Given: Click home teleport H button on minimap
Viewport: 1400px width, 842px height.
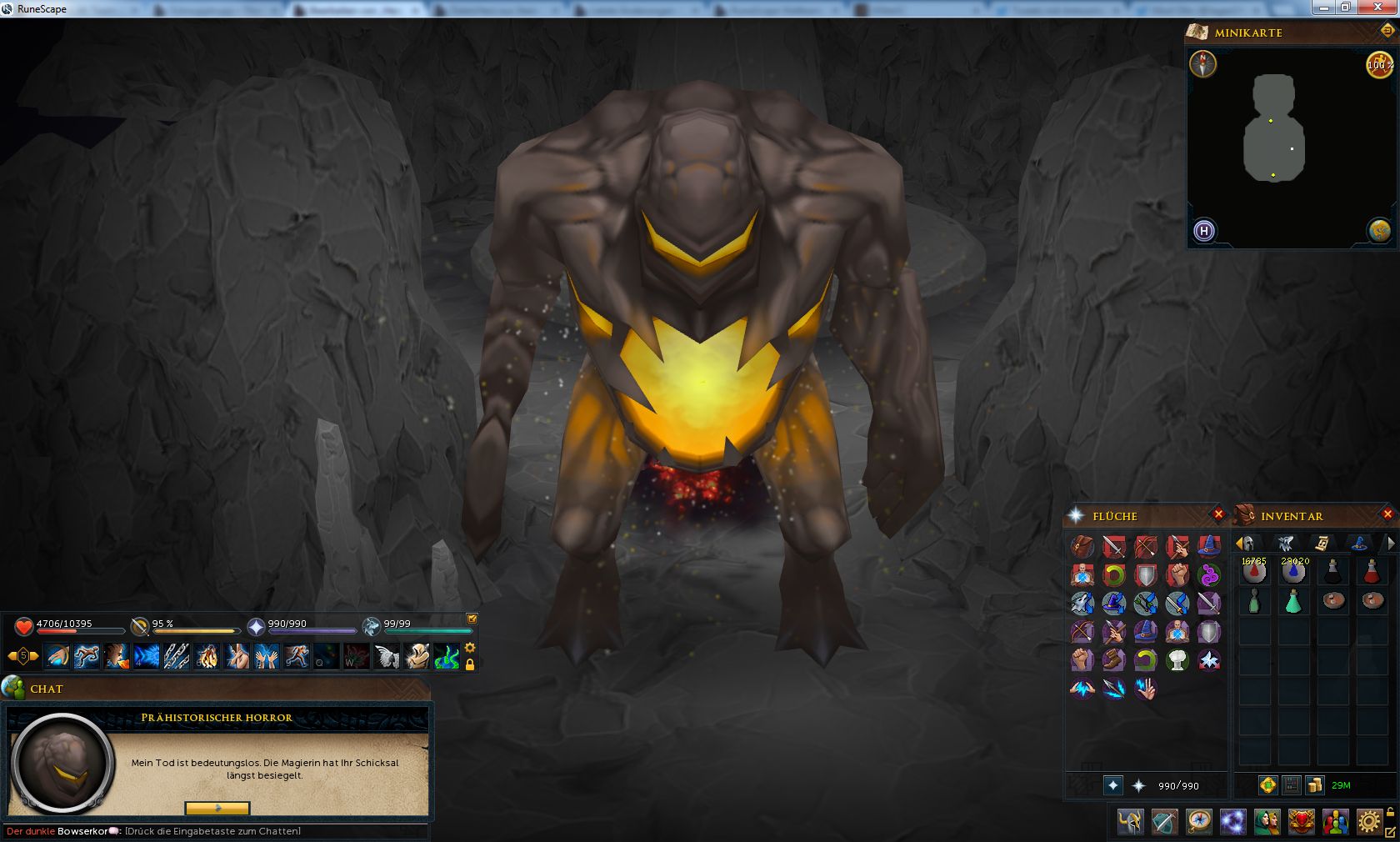Looking at the screenshot, I should (1203, 231).
